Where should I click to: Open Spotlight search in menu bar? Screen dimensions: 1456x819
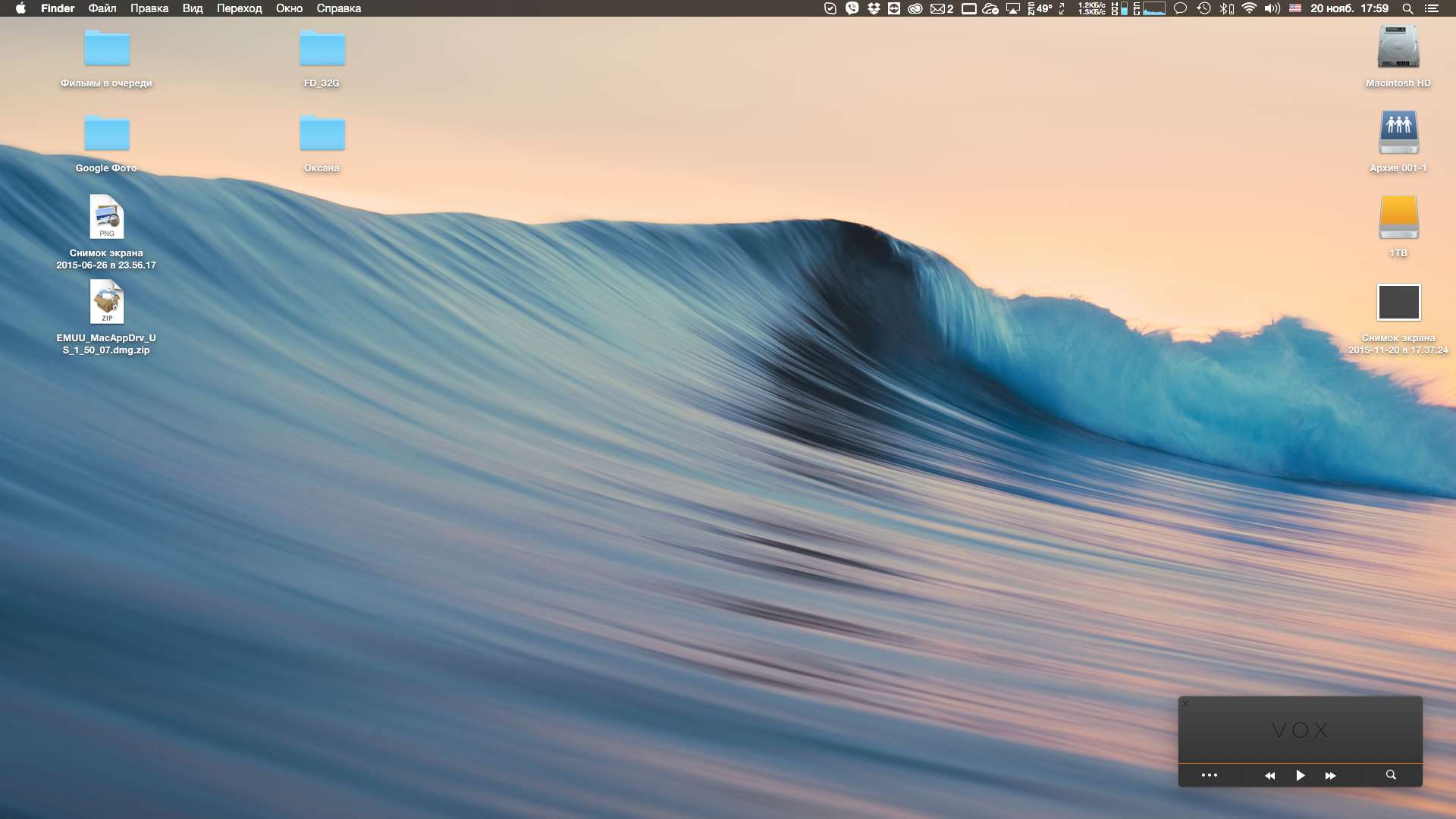click(x=1407, y=8)
